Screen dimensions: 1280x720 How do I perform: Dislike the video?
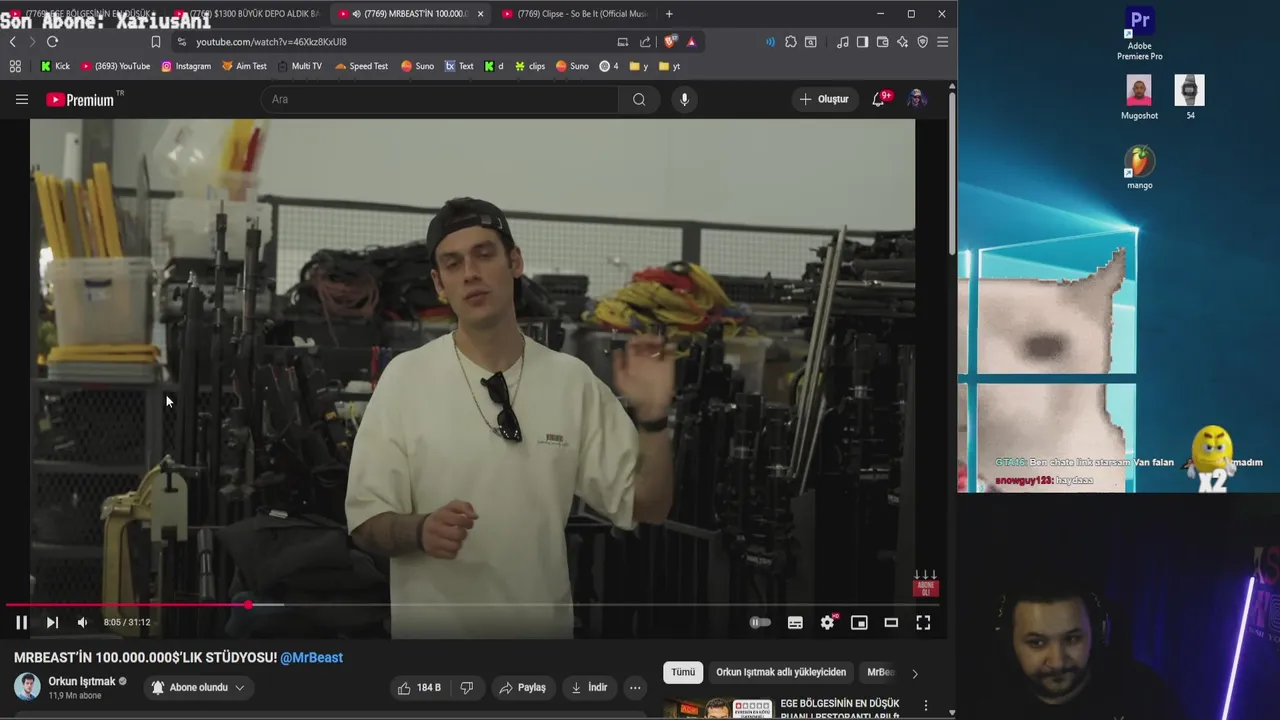pyautogui.click(x=466, y=687)
